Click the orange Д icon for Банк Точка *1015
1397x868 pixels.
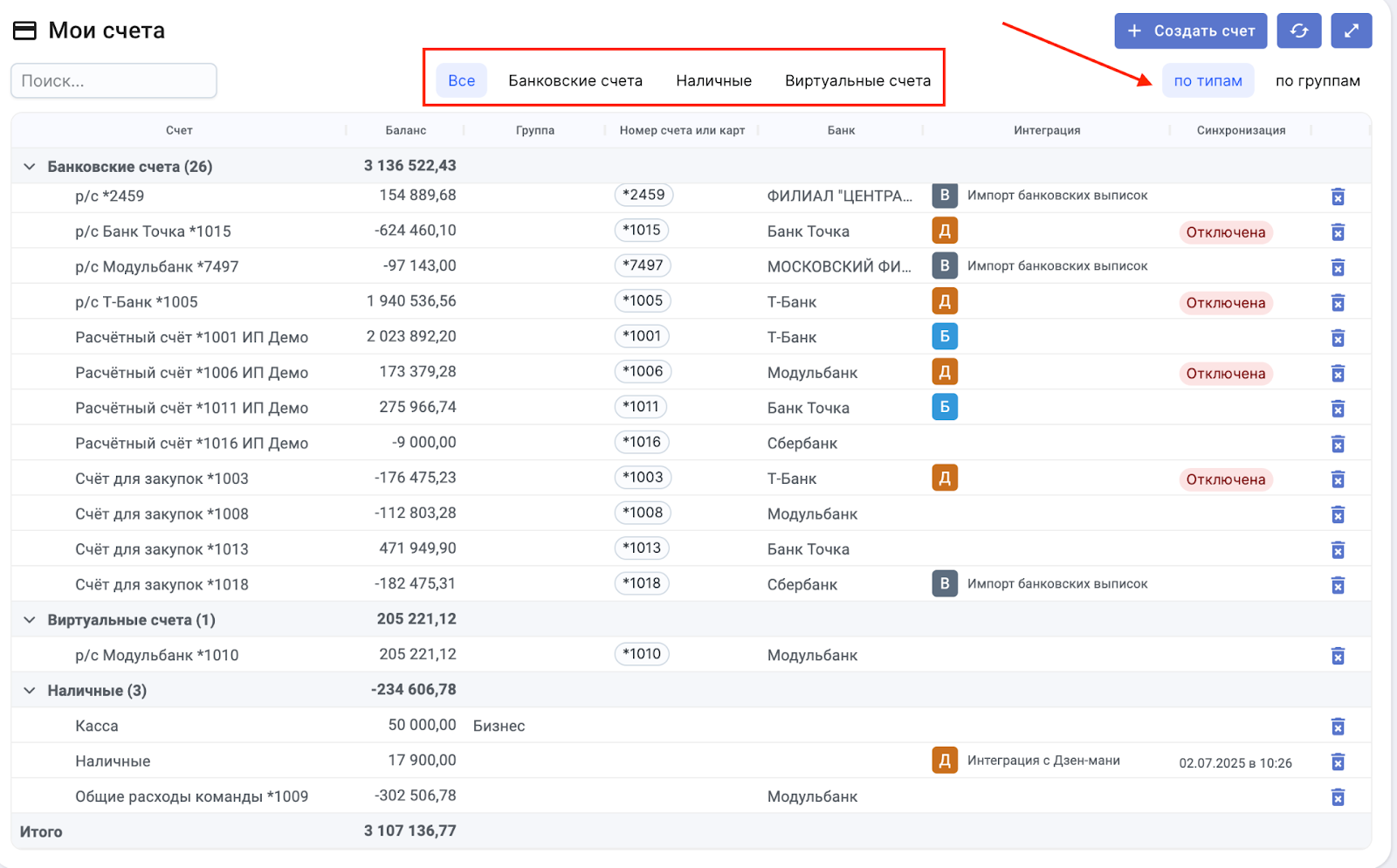(x=944, y=231)
